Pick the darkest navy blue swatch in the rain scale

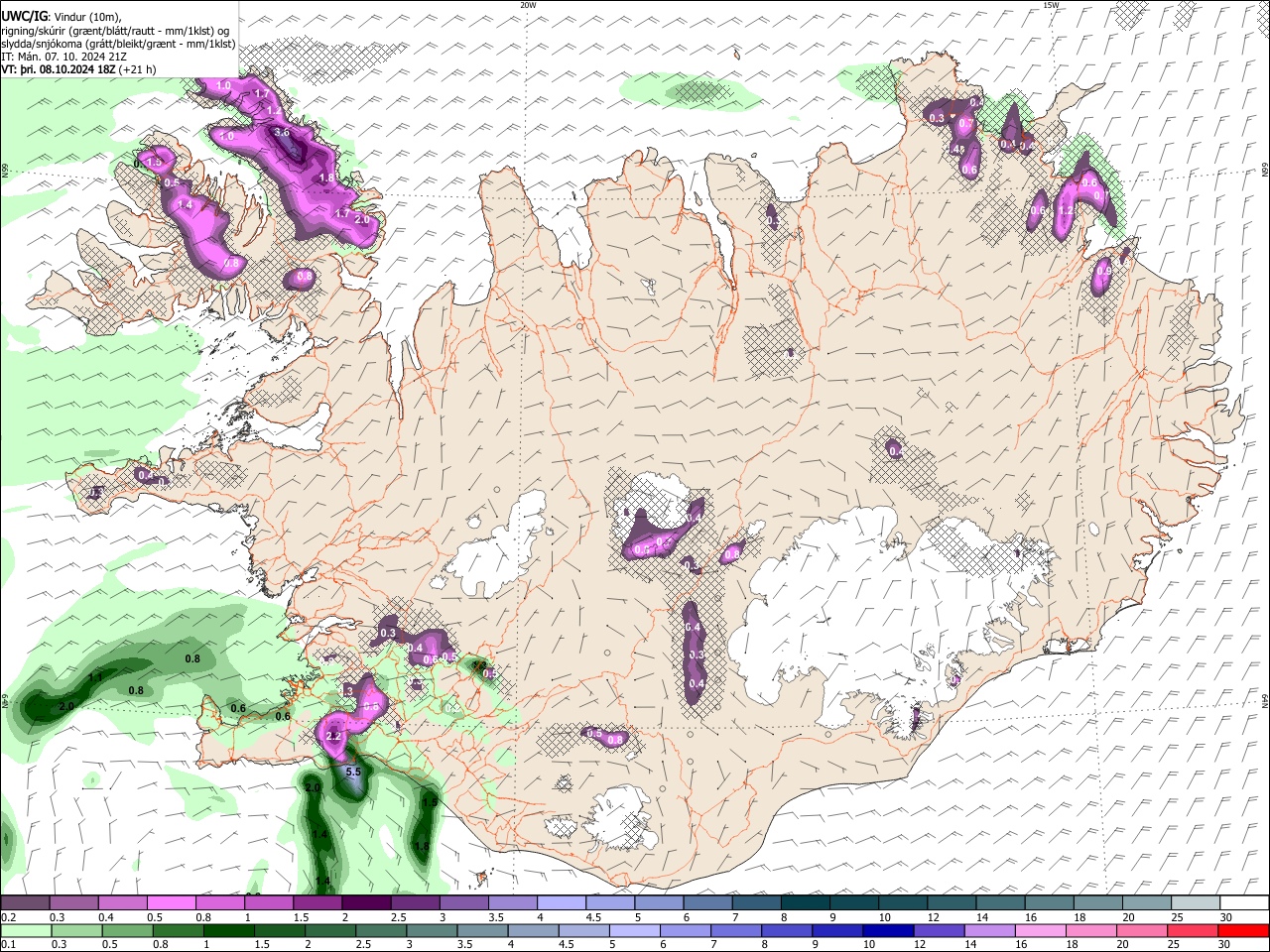[886, 930]
